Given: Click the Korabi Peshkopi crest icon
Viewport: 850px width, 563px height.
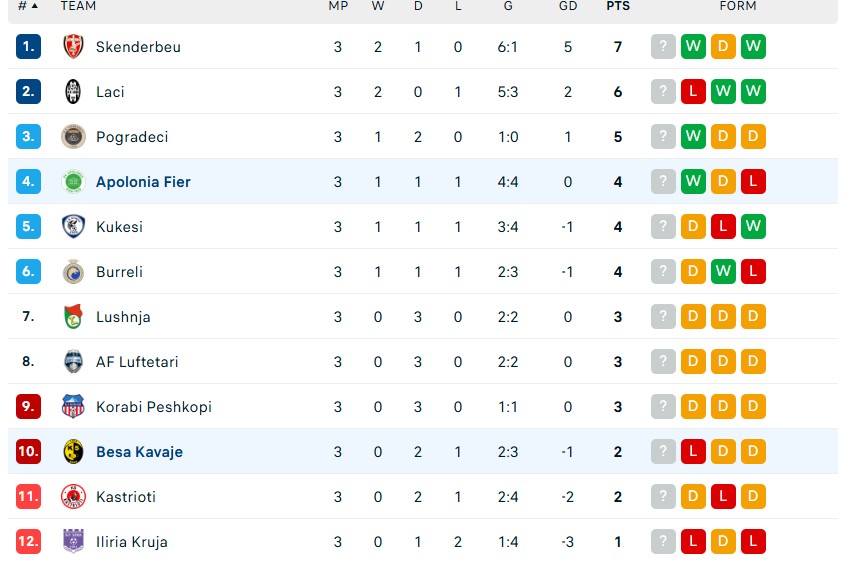Looking at the screenshot, I should [x=73, y=407].
